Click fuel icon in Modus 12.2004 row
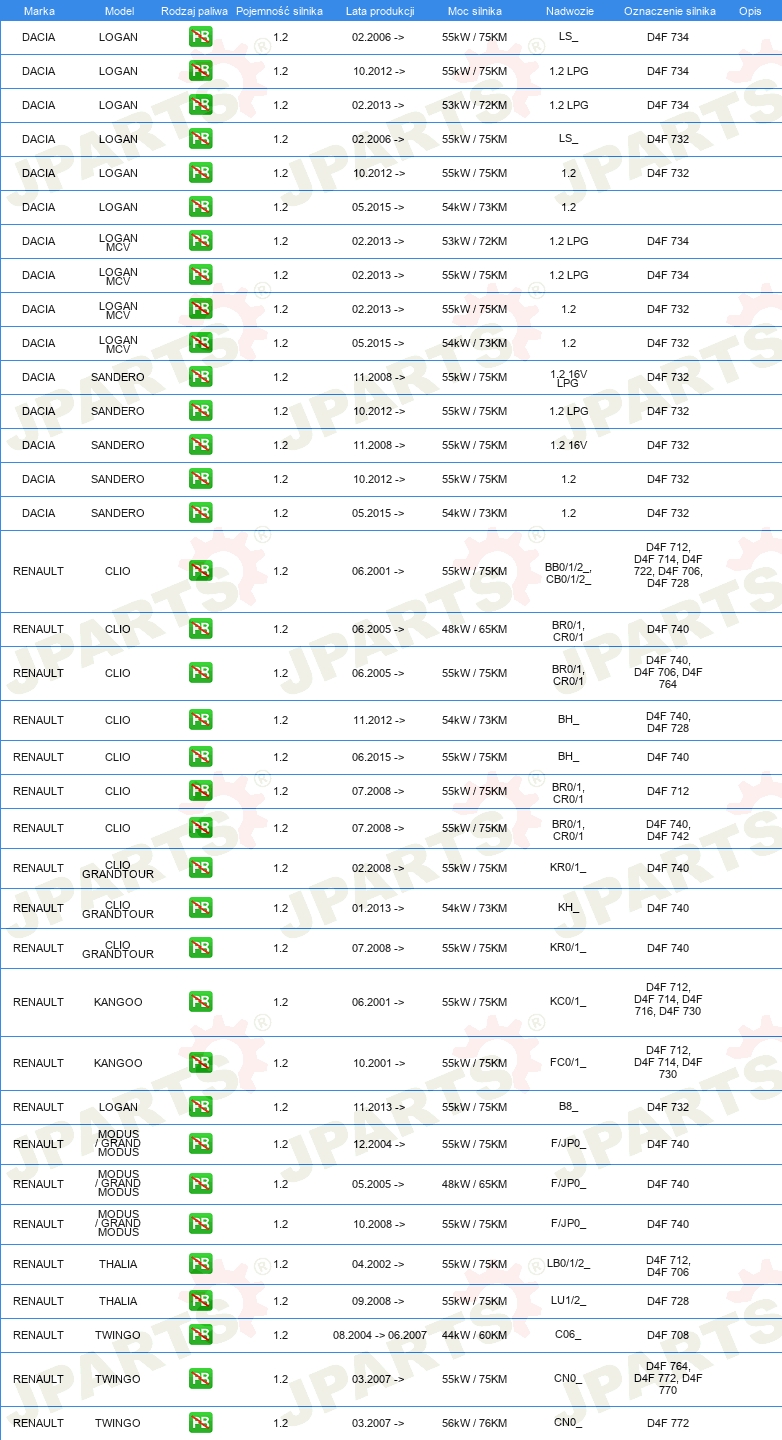Screen dimensions: 782x1440 (x=200, y=1144)
